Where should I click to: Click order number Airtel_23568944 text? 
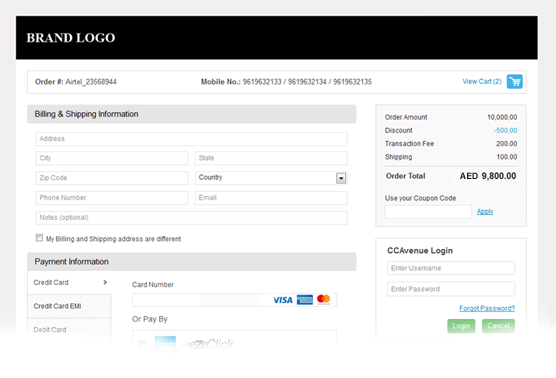pos(91,82)
